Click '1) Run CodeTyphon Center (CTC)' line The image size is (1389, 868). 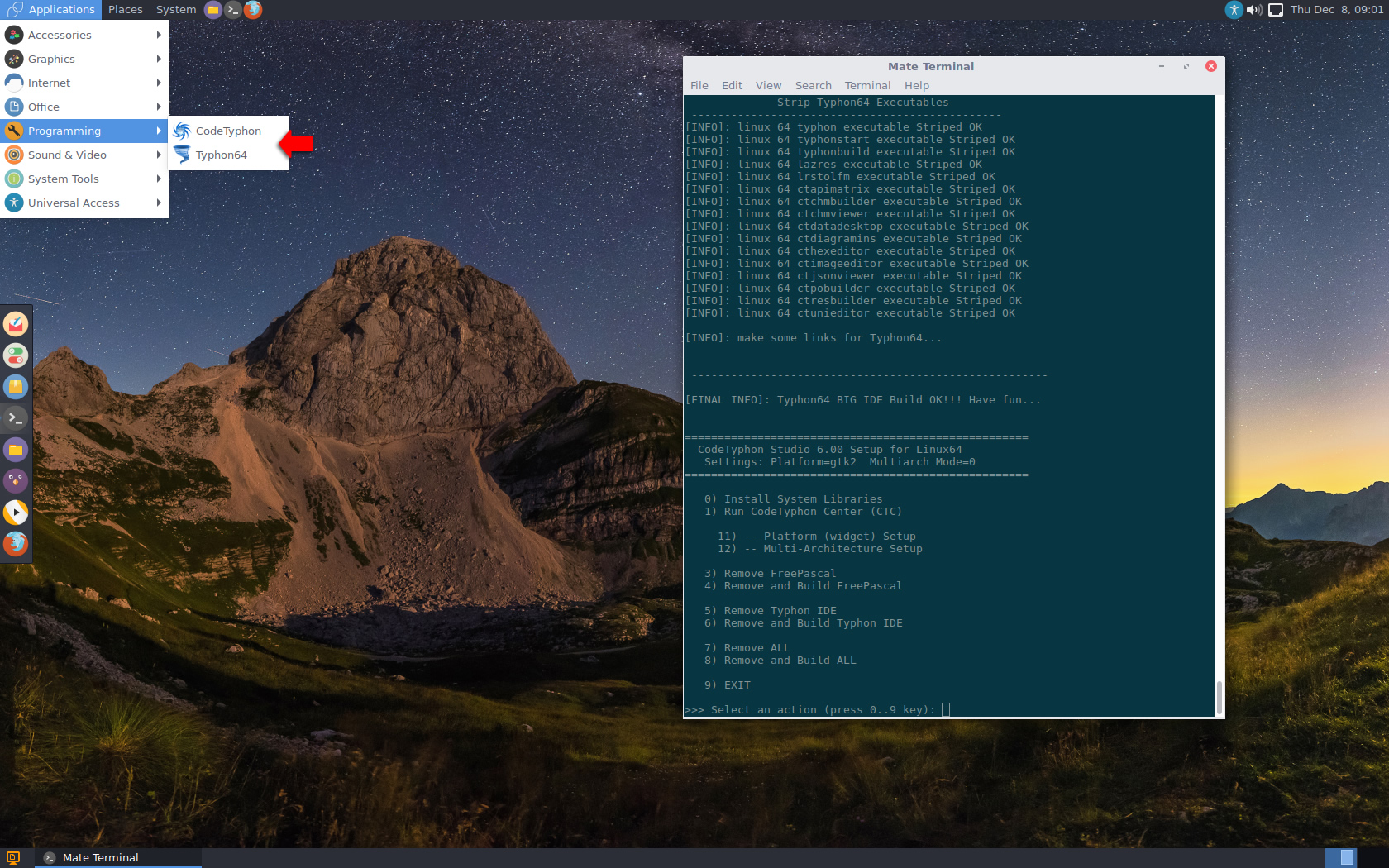point(803,511)
